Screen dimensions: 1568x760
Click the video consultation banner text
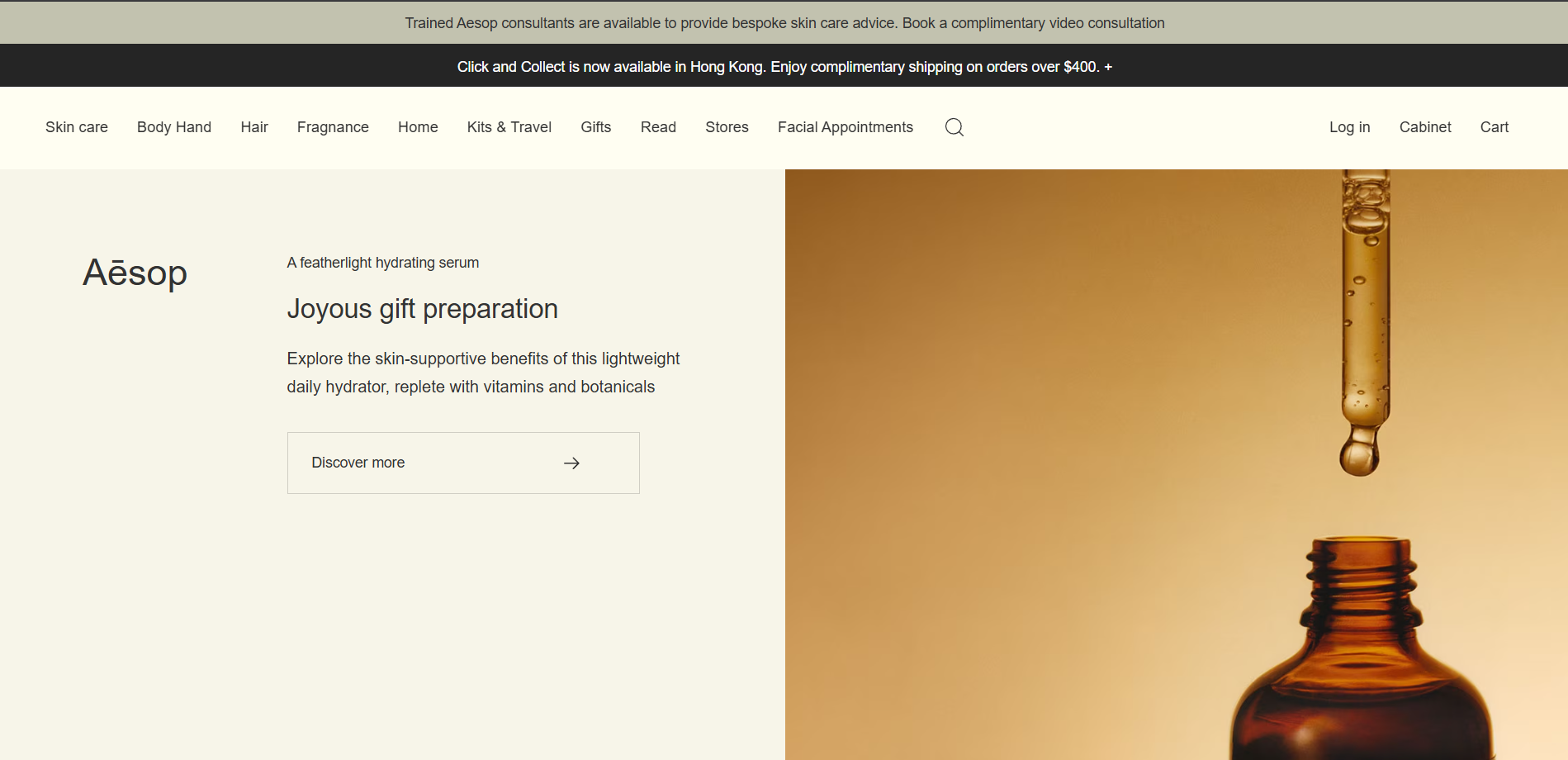[784, 23]
